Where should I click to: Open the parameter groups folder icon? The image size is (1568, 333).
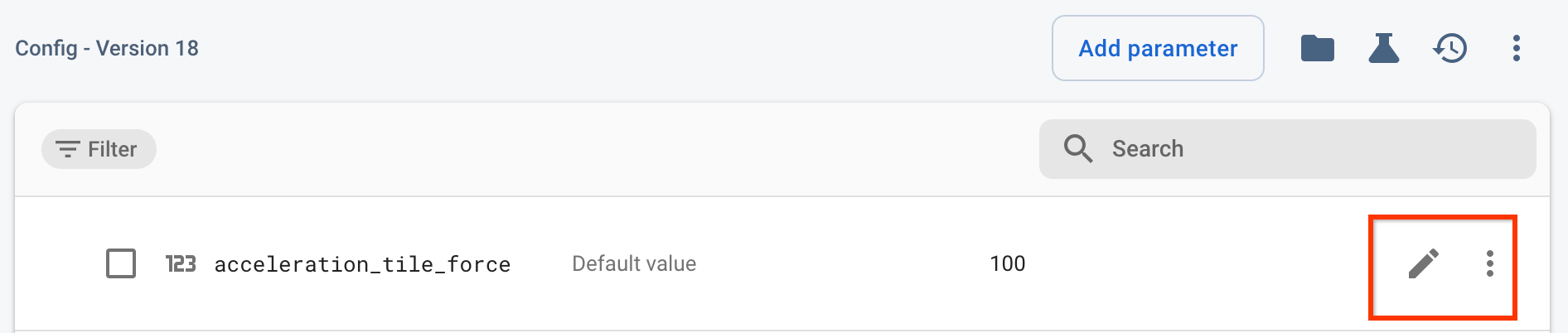[1317, 48]
